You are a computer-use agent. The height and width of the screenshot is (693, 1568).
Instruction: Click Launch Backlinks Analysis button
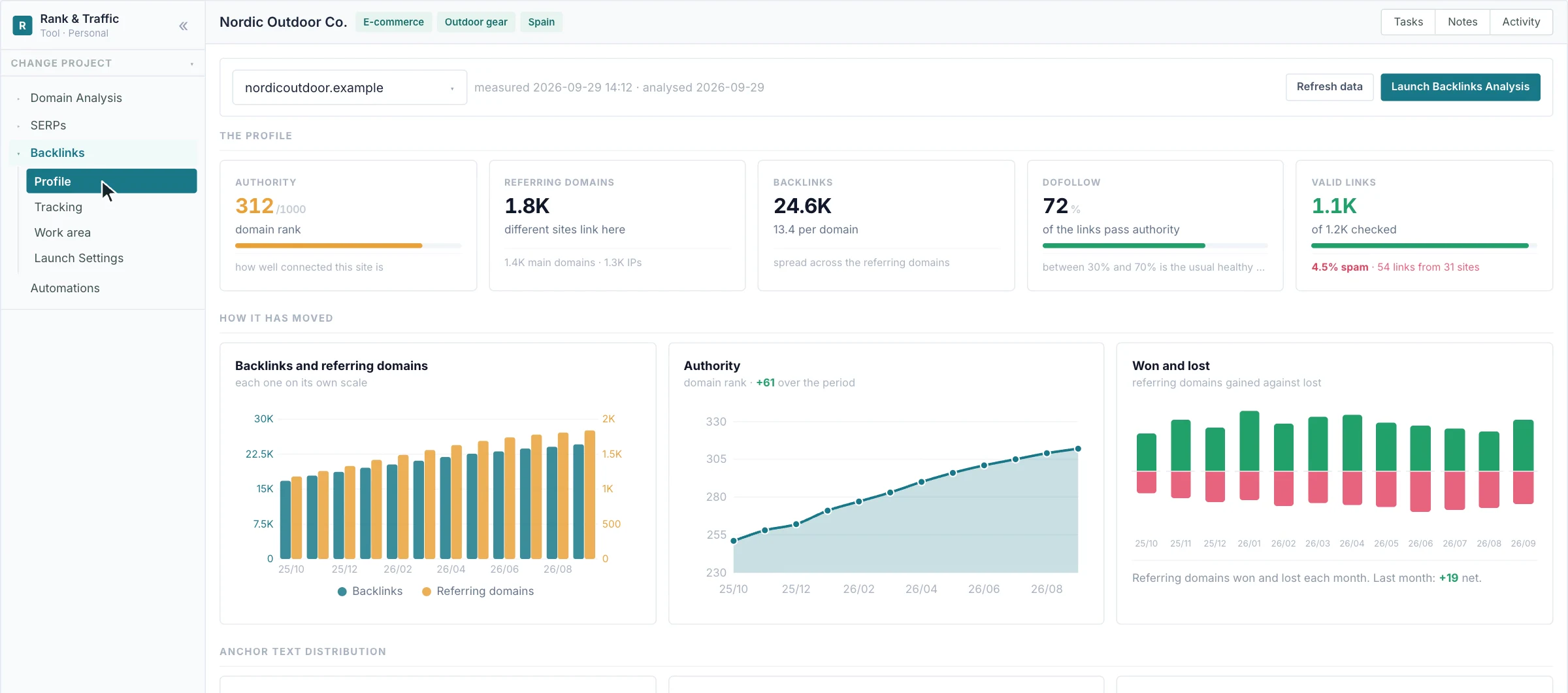(x=1460, y=87)
